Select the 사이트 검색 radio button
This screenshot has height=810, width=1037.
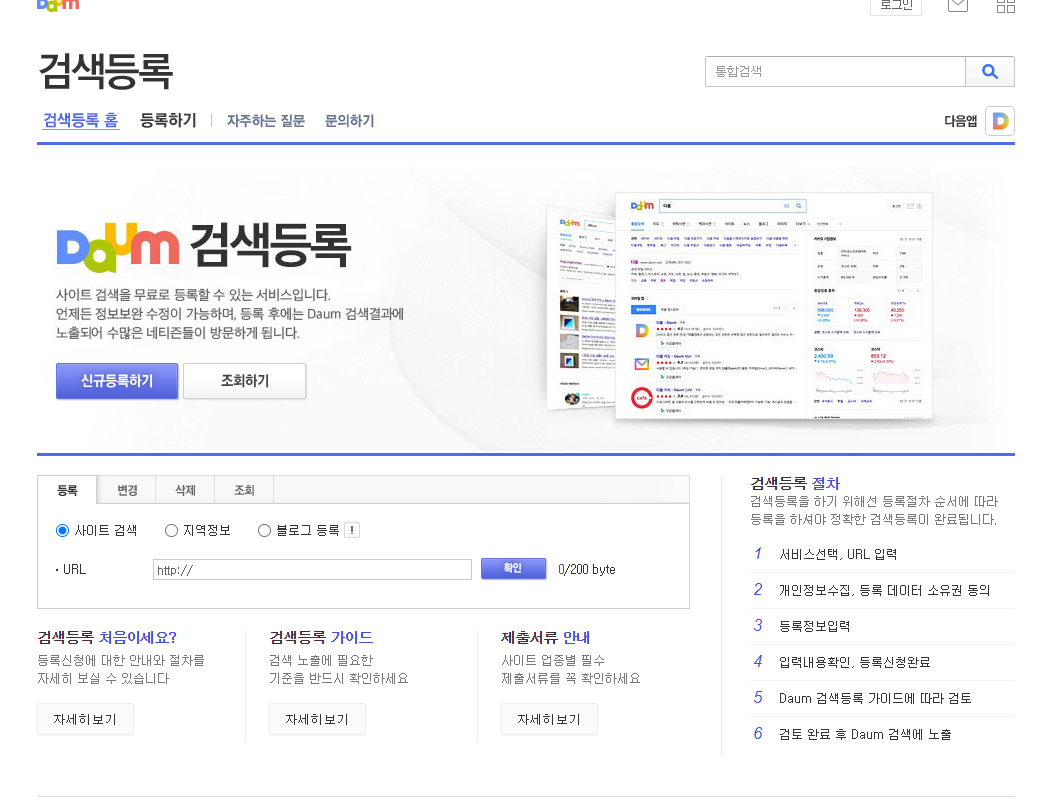pyautogui.click(x=62, y=530)
